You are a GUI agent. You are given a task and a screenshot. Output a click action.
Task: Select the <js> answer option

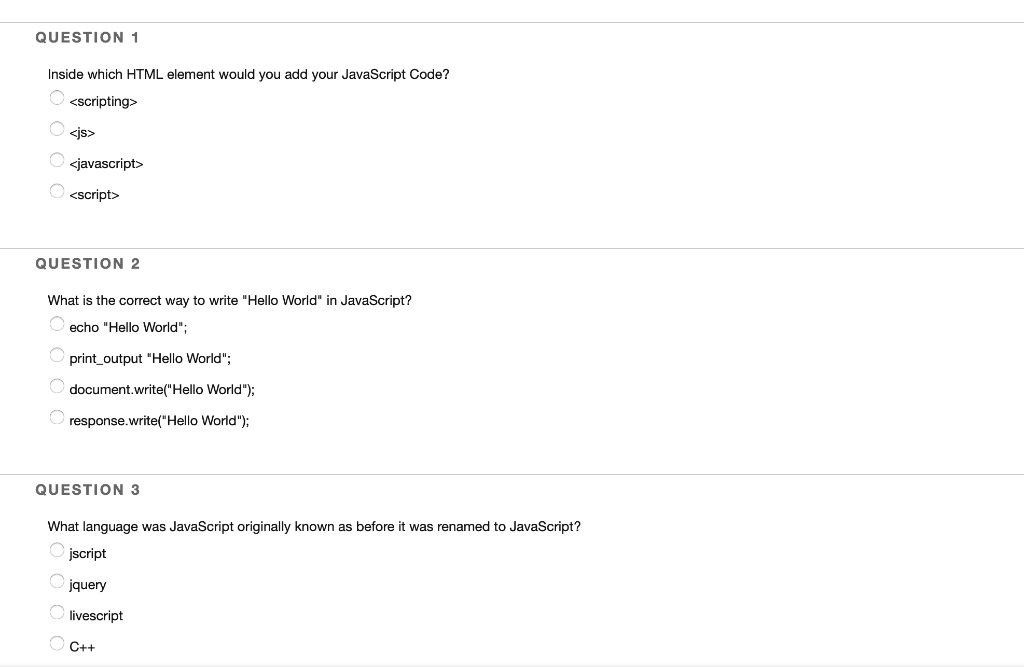[57, 128]
